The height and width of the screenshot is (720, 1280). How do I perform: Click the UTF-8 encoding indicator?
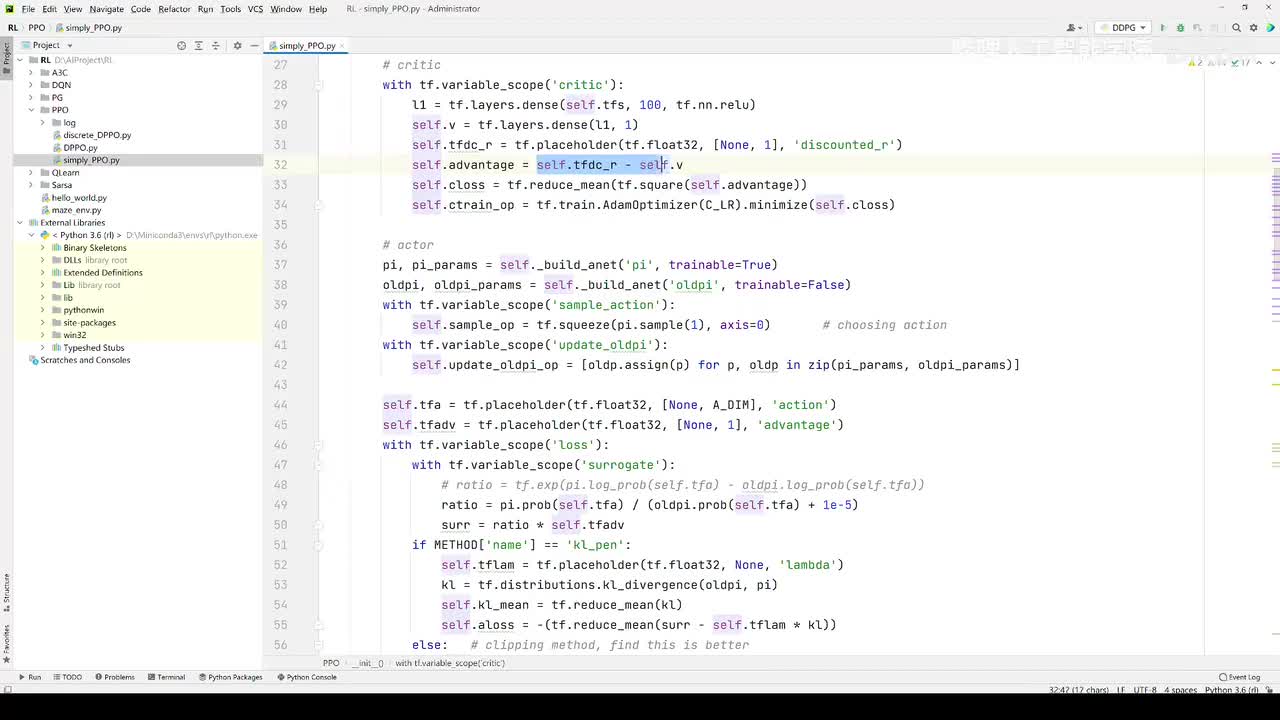click(x=1146, y=690)
